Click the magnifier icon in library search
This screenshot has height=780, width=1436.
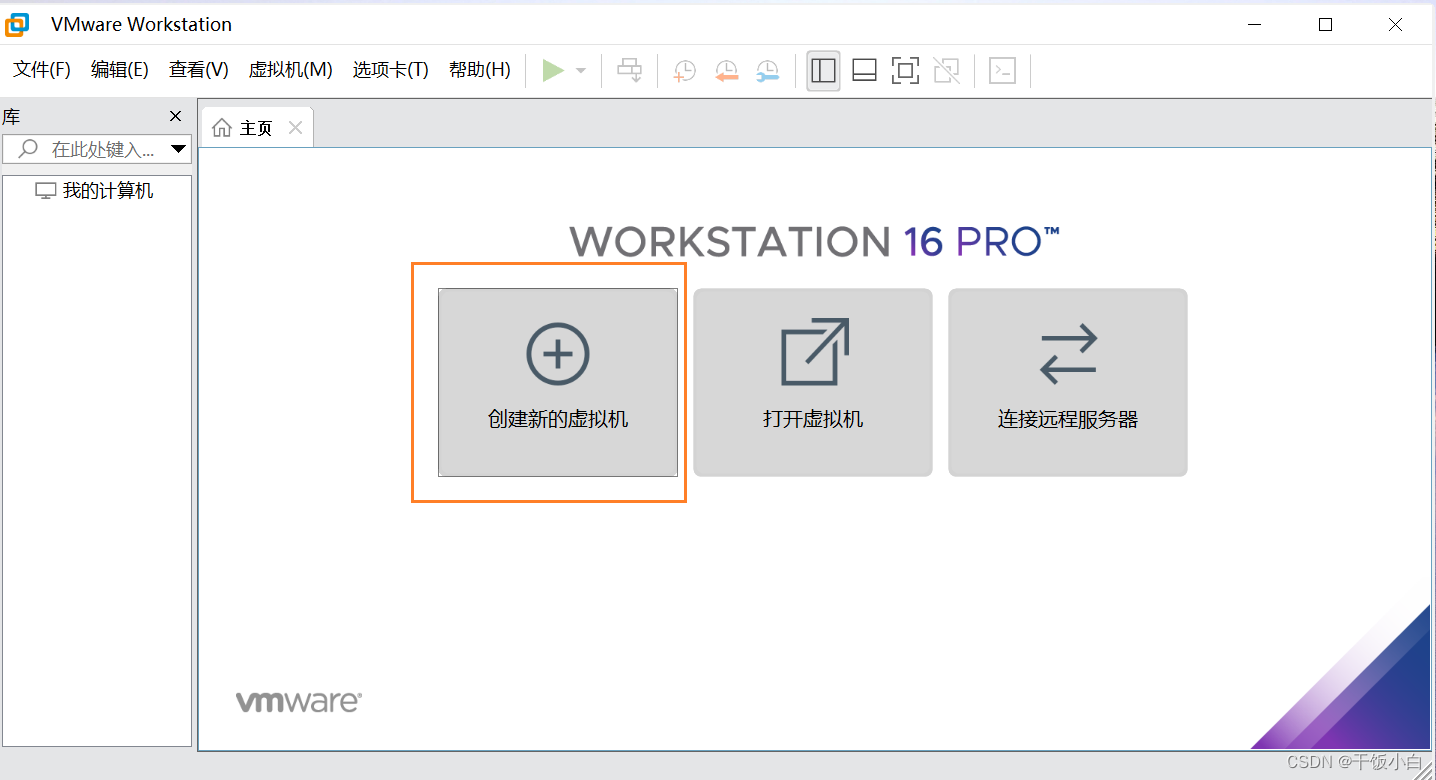coord(28,149)
